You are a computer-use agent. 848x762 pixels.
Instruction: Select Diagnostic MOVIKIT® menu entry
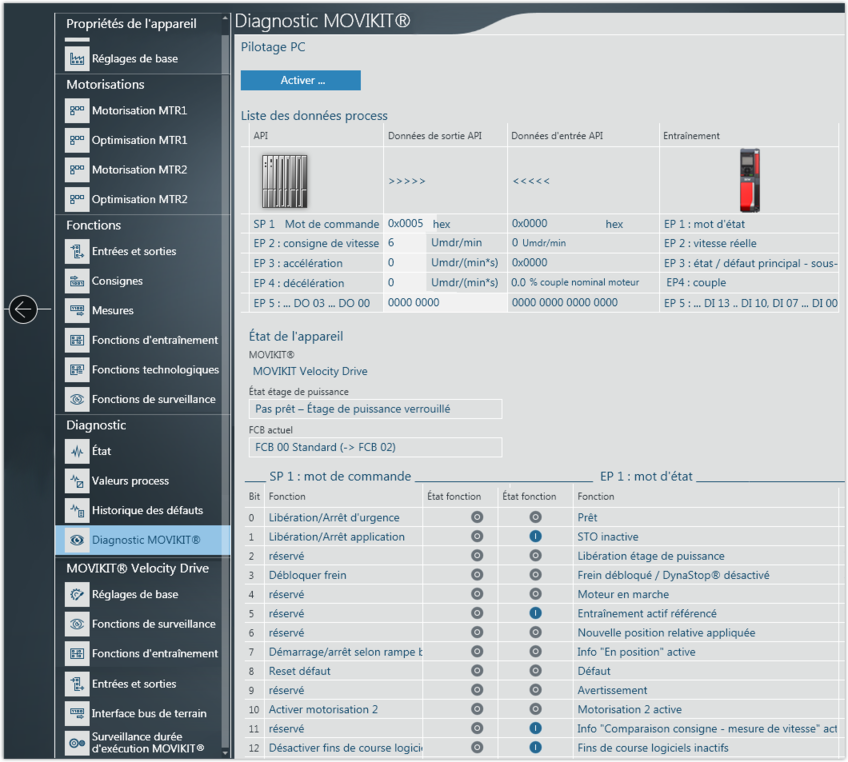[x=145, y=540]
